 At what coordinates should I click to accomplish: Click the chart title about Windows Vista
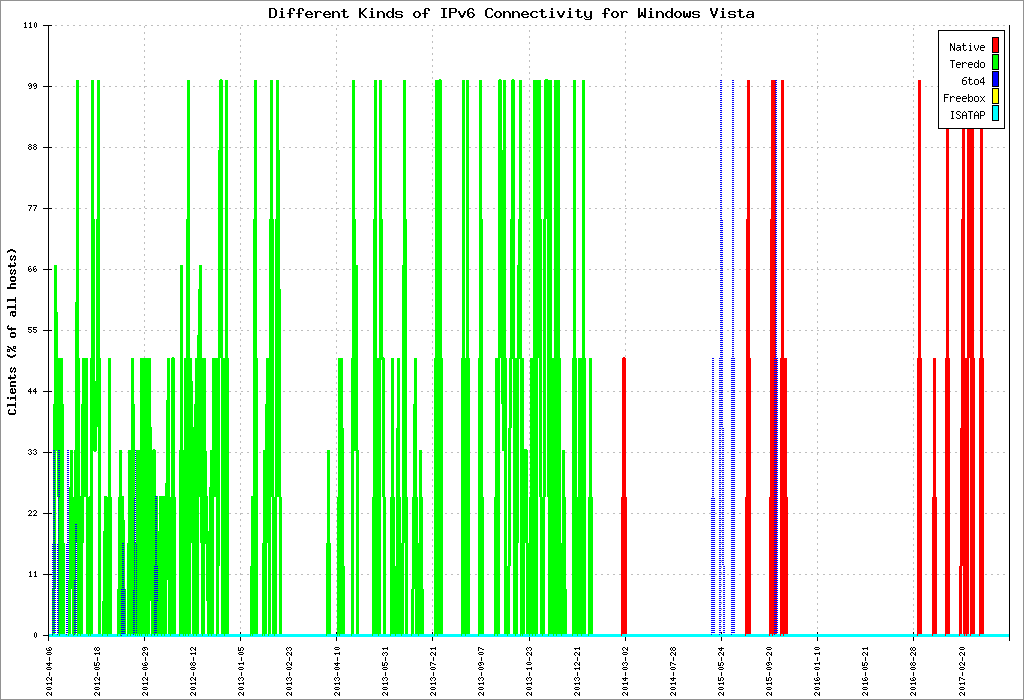point(511,13)
